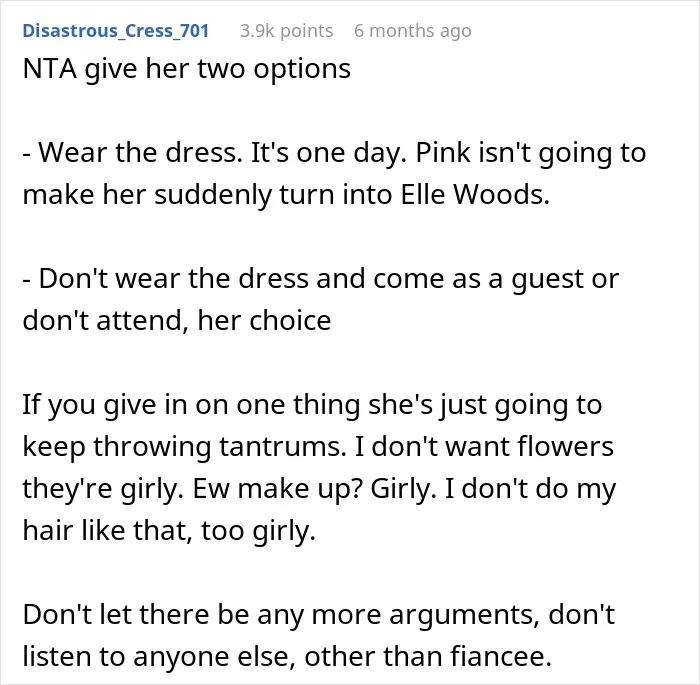Image resolution: width=700 pixels, height=685 pixels.
Task: Open the 6 months ago timestamp
Action: [412, 31]
